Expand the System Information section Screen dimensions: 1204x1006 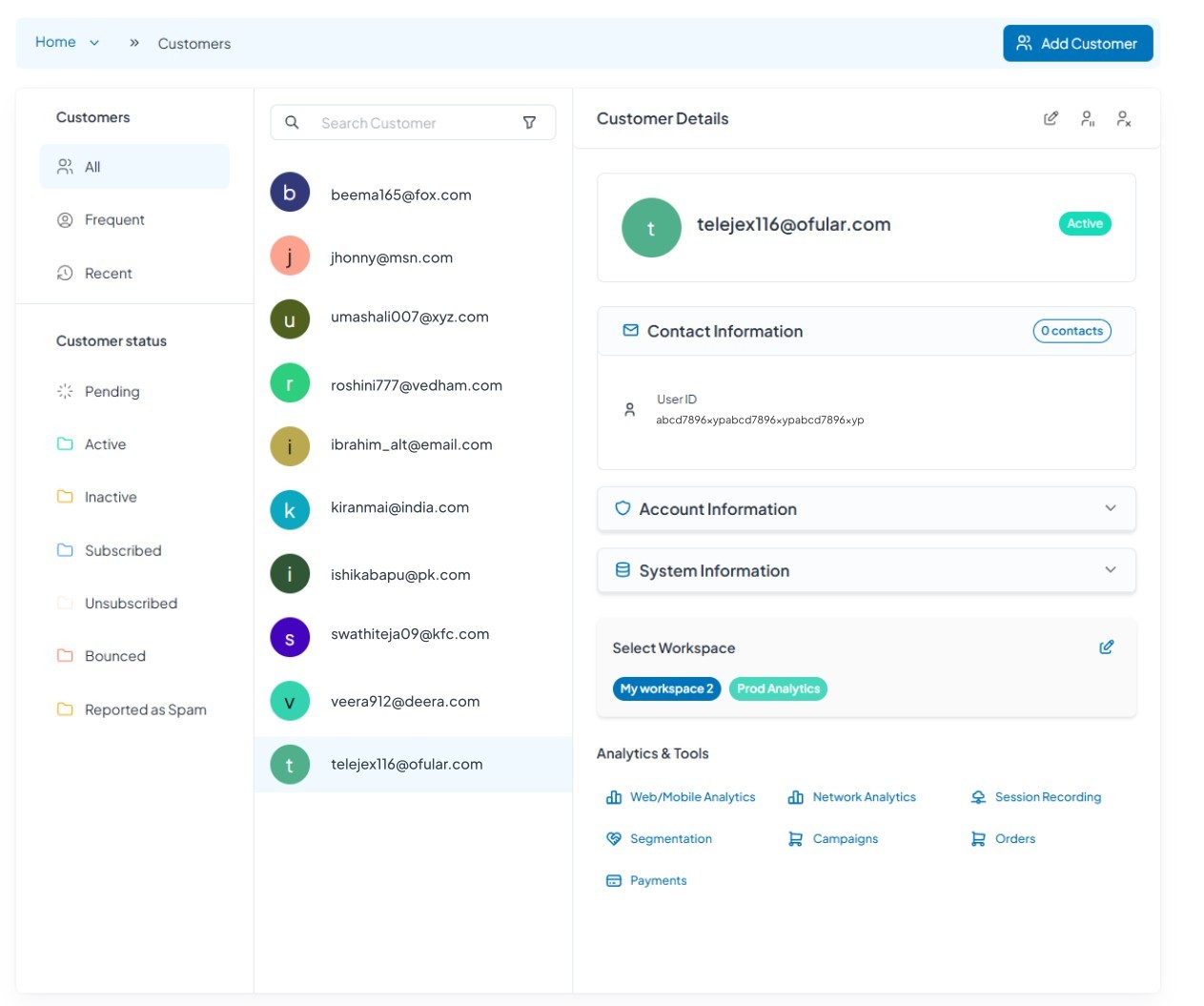point(866,570)
